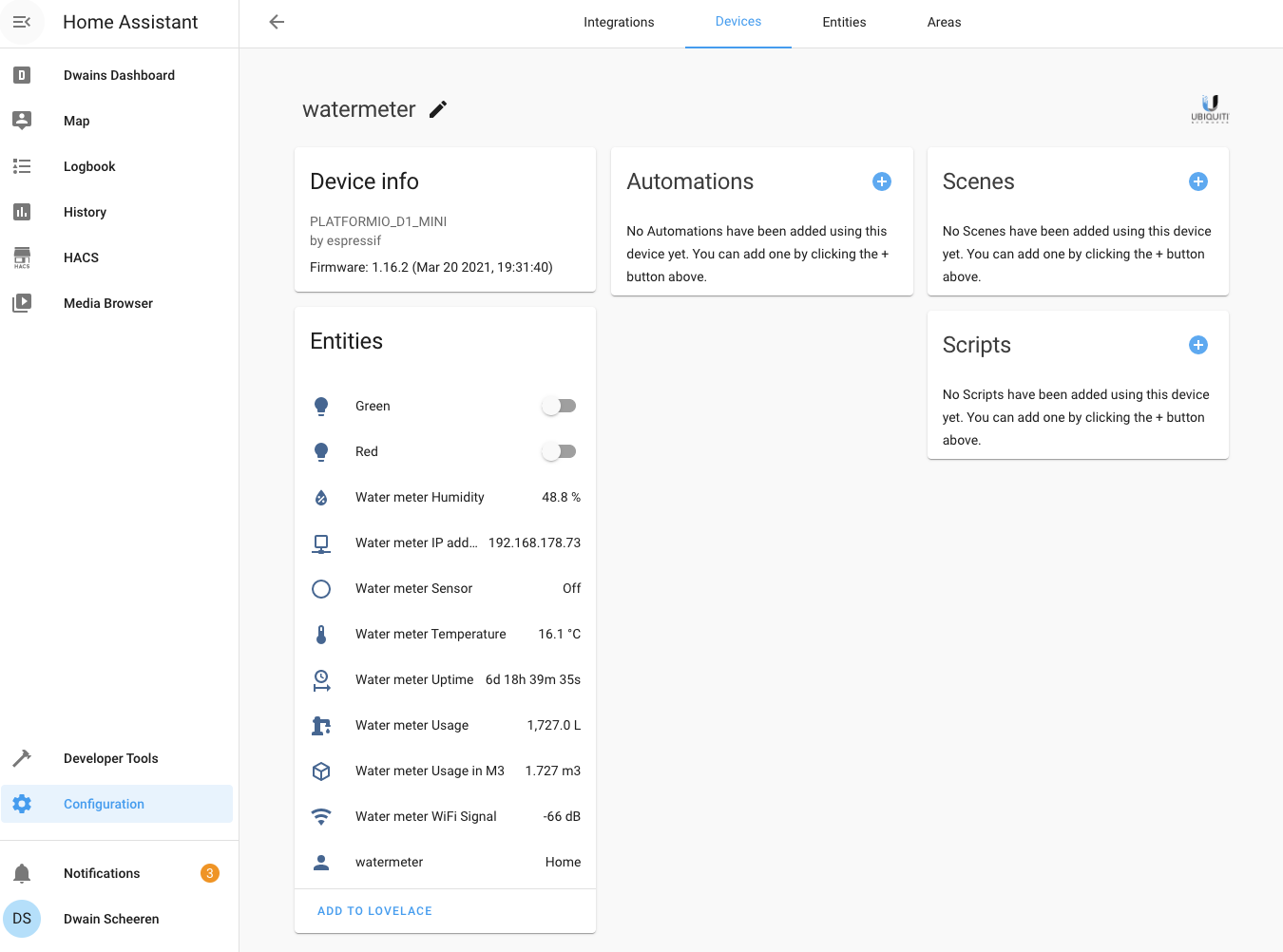
Task: Open the Configuration label
Action: (104, 804)
